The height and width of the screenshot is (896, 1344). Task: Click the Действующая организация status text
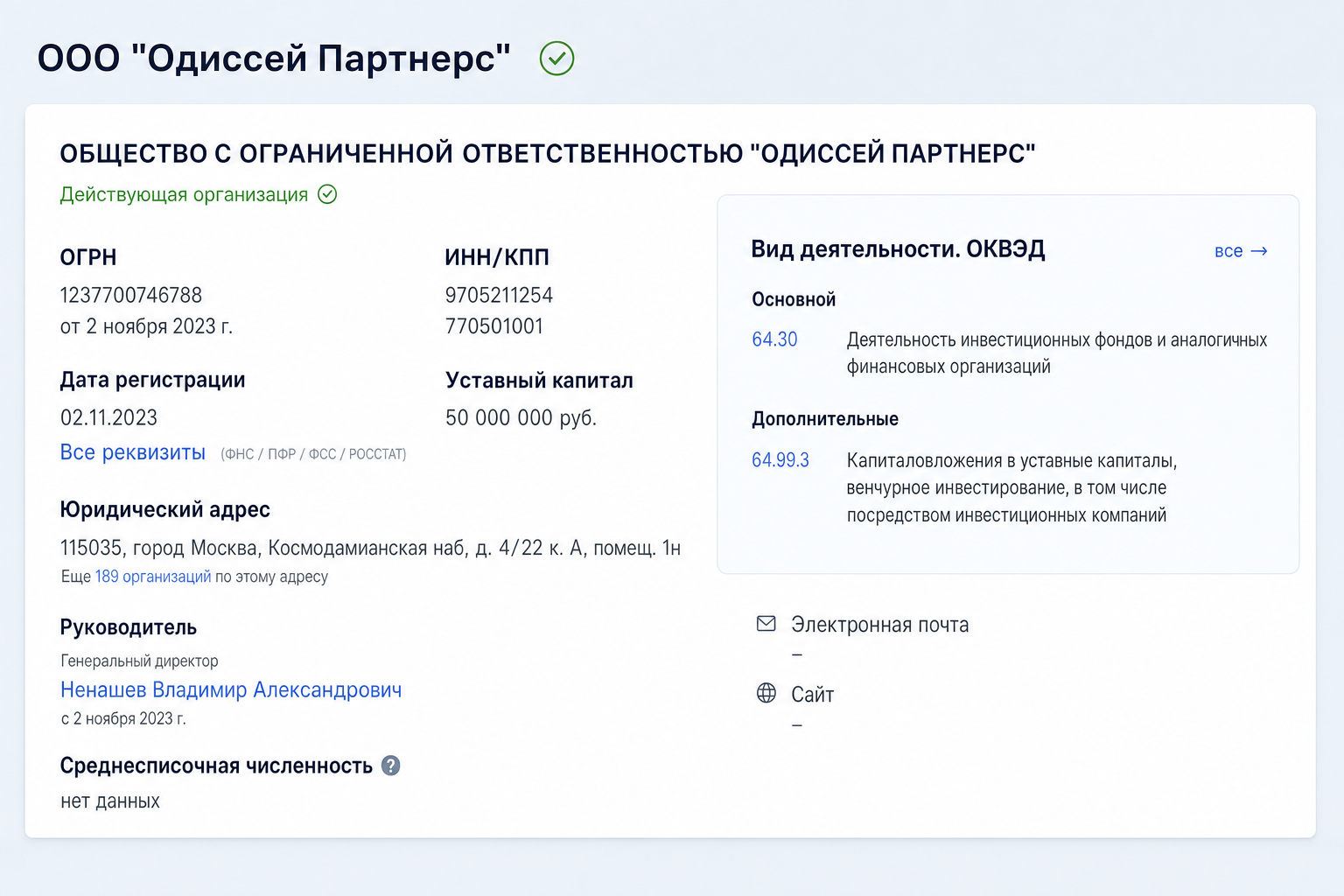click(184, 194)
